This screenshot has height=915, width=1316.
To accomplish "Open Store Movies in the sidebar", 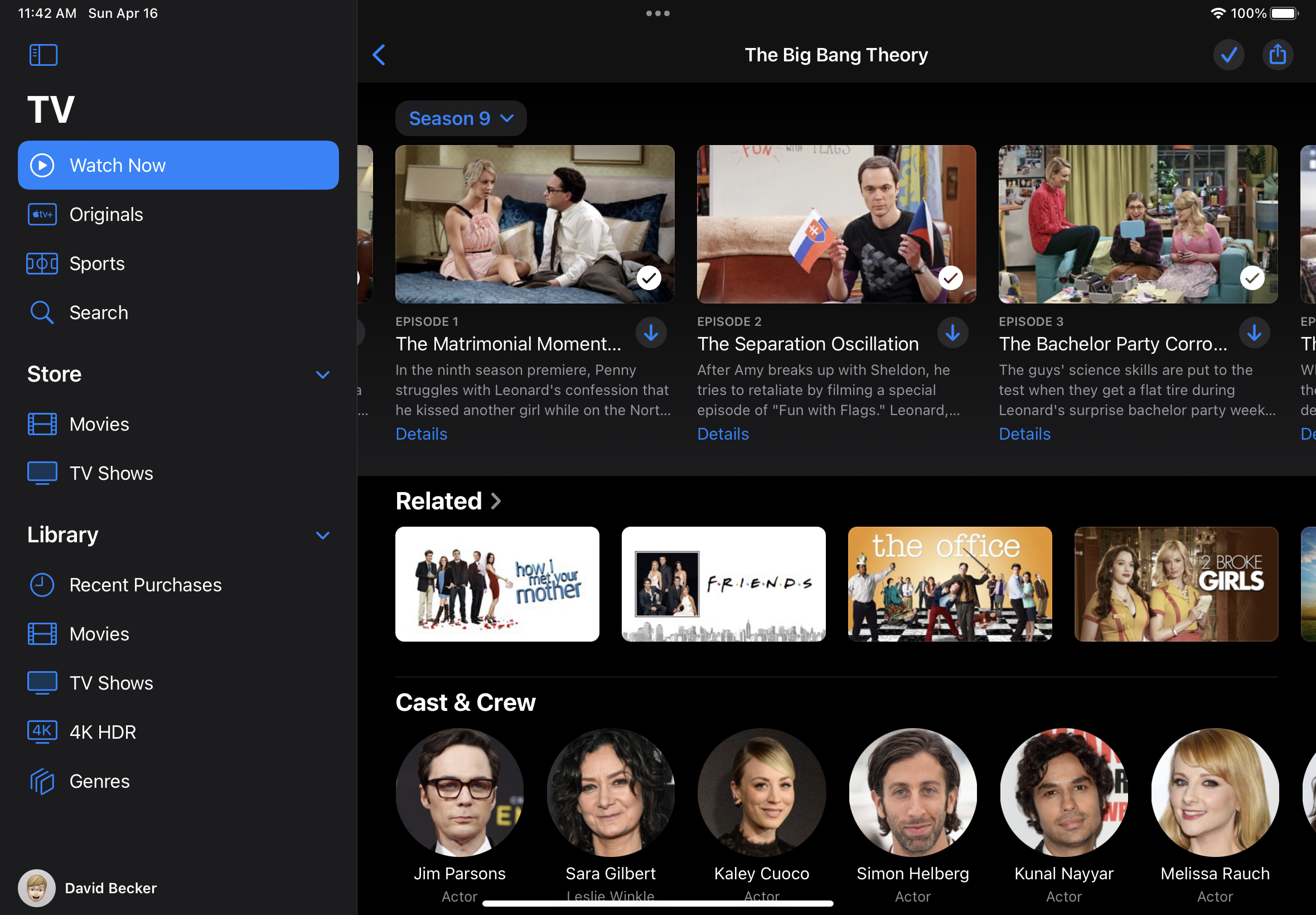I will click(x=178, y=424).
